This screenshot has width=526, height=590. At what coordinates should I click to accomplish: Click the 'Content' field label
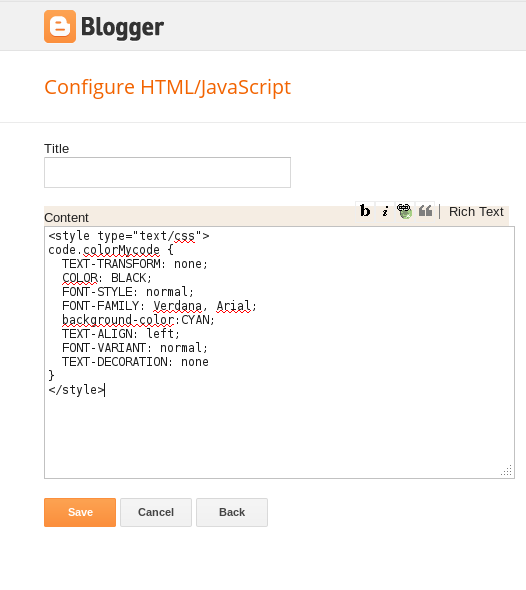tap(66, 217)
